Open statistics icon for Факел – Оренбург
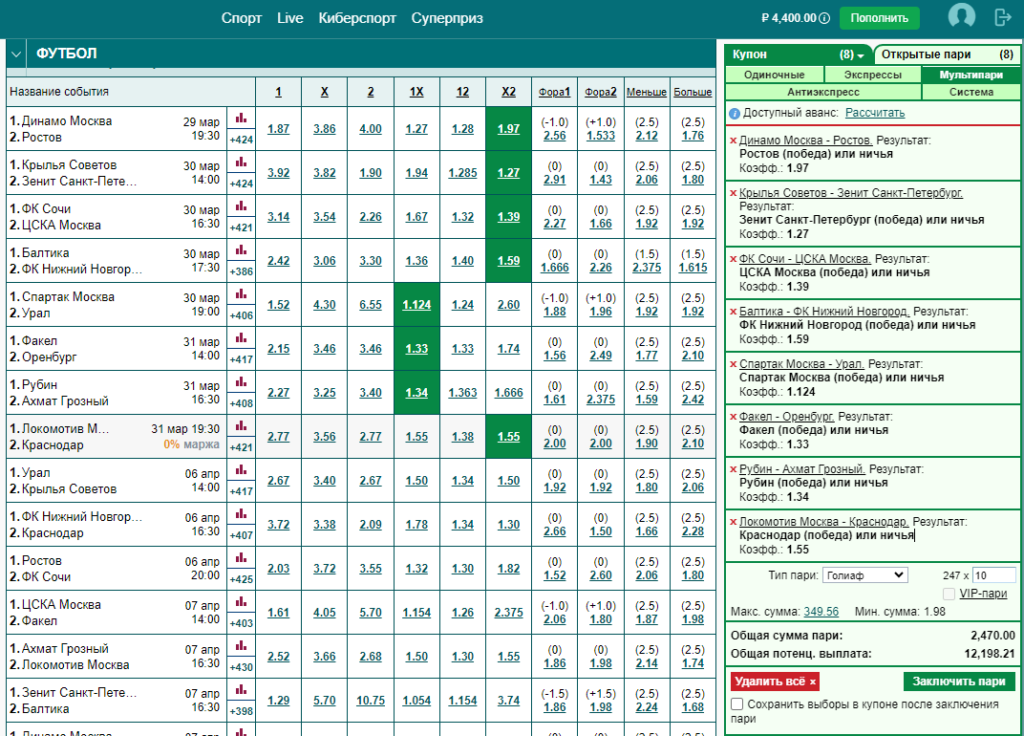 (241, 338)
